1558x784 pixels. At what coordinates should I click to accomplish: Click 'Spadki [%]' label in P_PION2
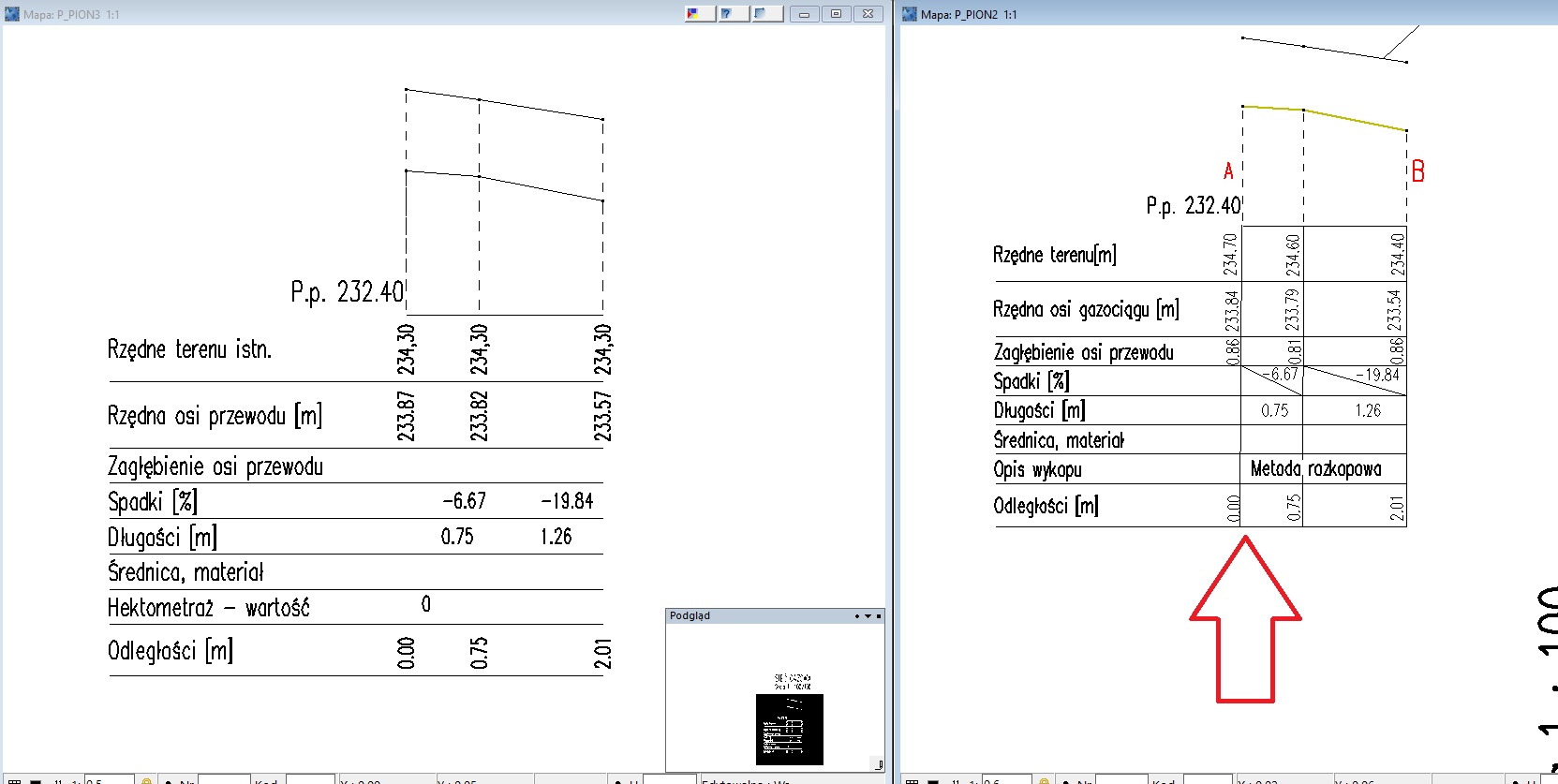click(x=1031, y=381)
